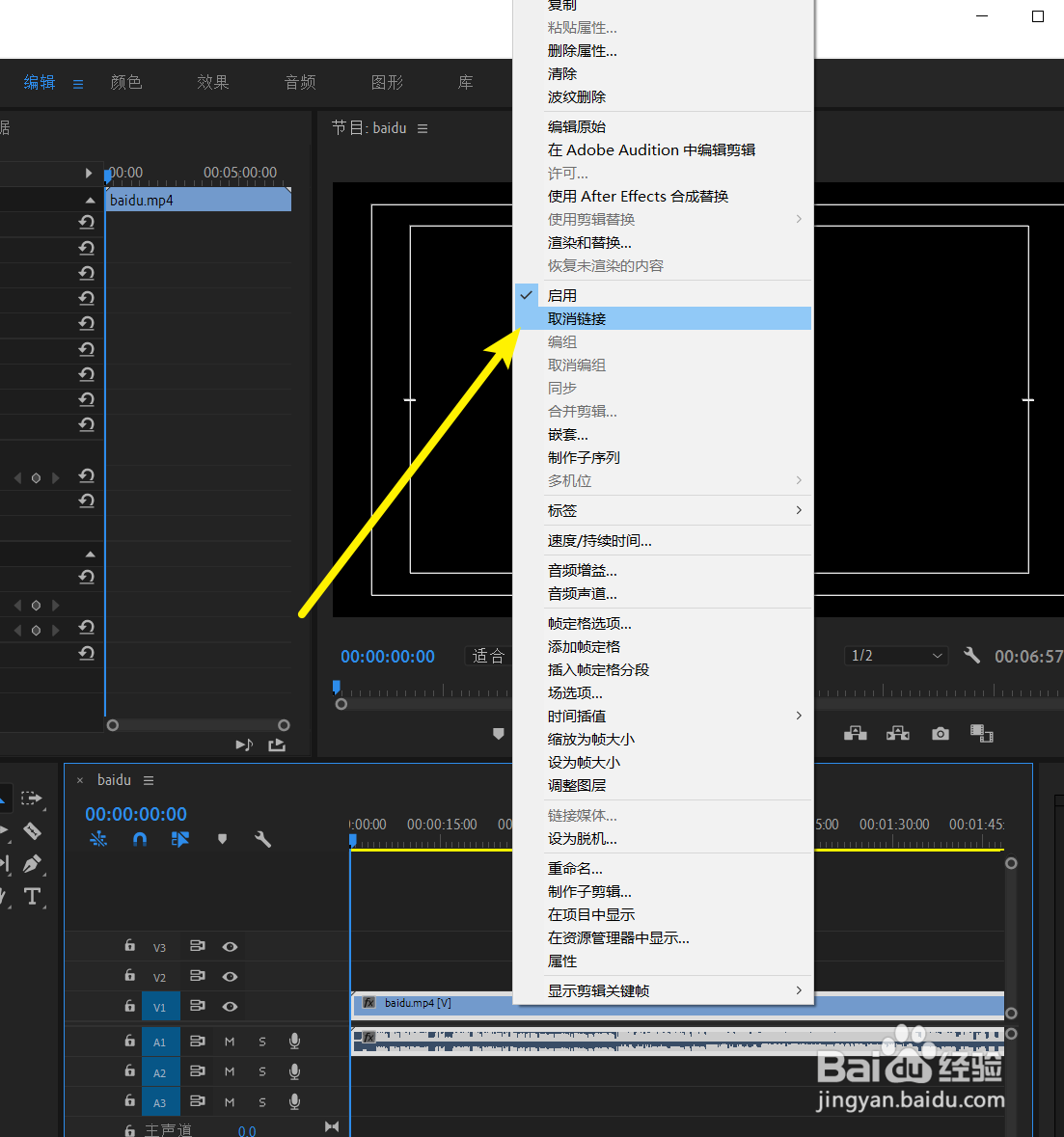Image resolution: width=1064 pixels, height=1137 pixels.
Task: Open Editing workspace menu icon
Action: click(78, 84)
